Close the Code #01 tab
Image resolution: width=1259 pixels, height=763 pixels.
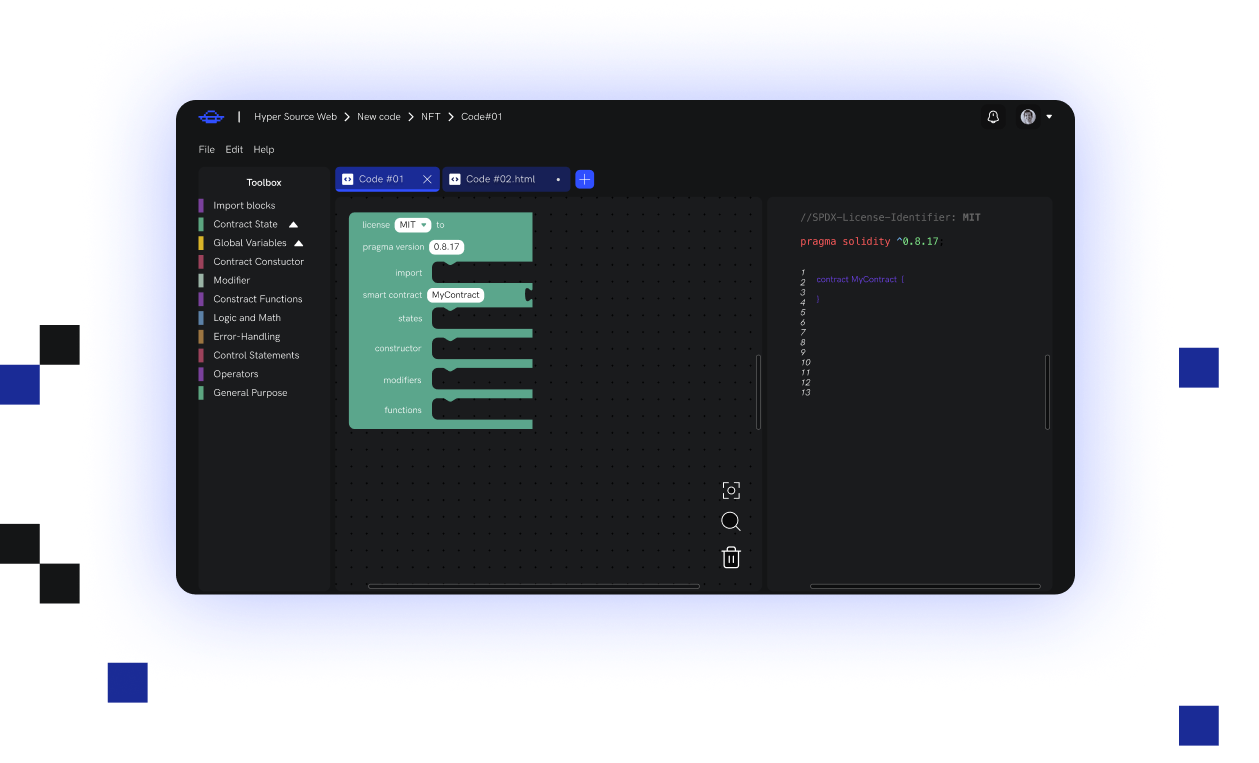coord(427,179)
